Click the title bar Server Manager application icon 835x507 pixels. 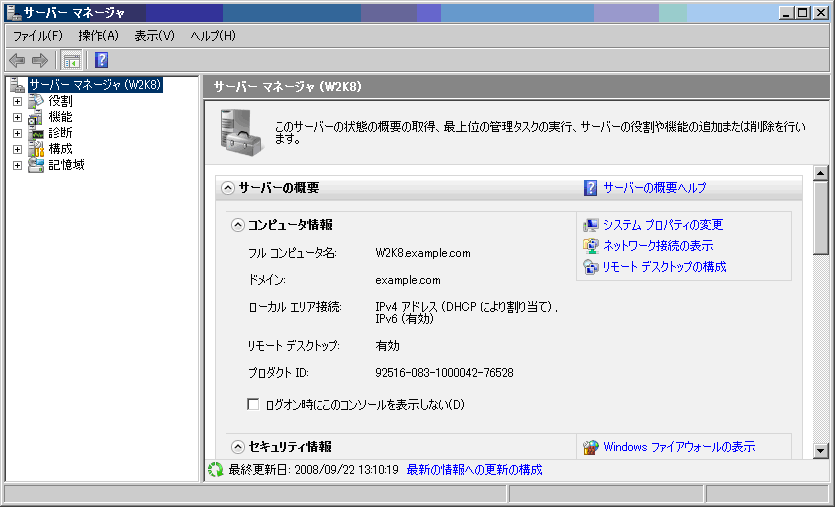(14, 13)
